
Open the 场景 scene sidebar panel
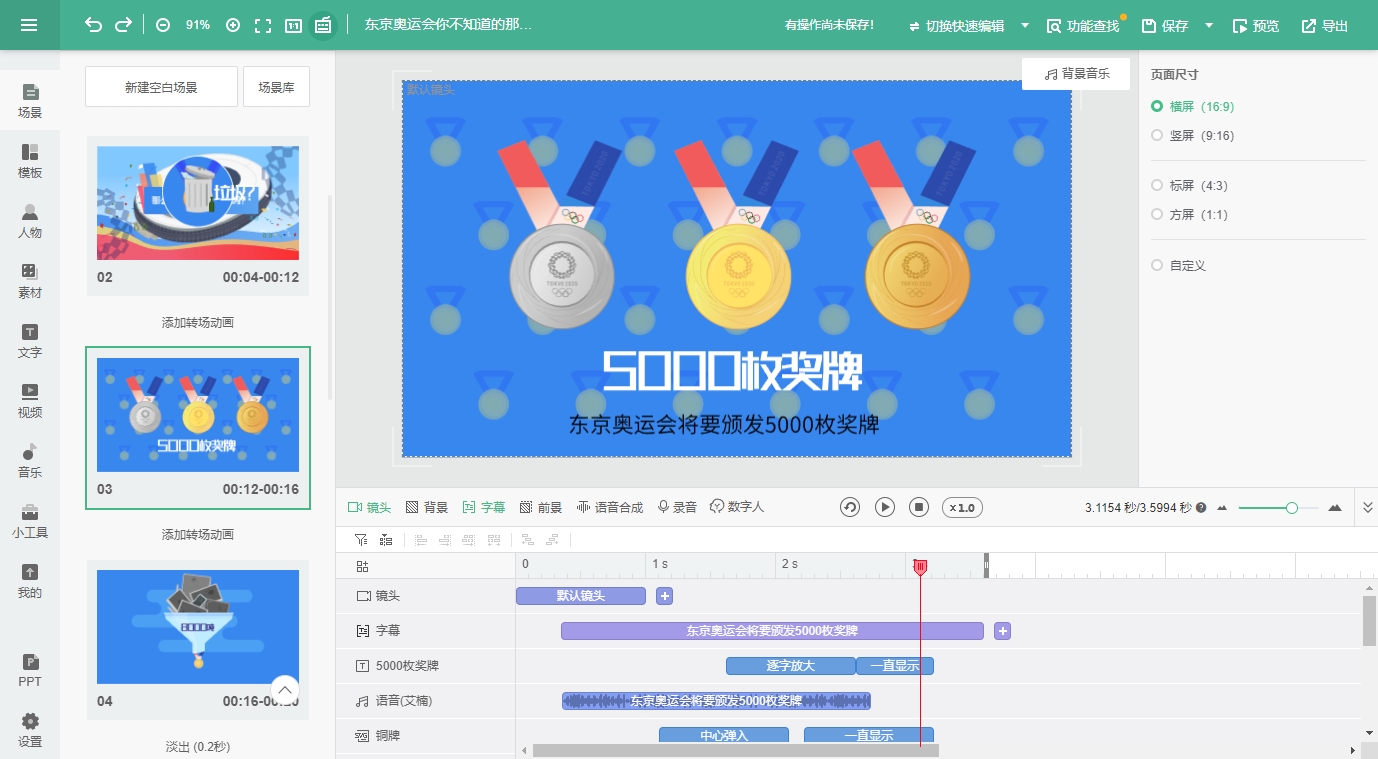point(30,101)
